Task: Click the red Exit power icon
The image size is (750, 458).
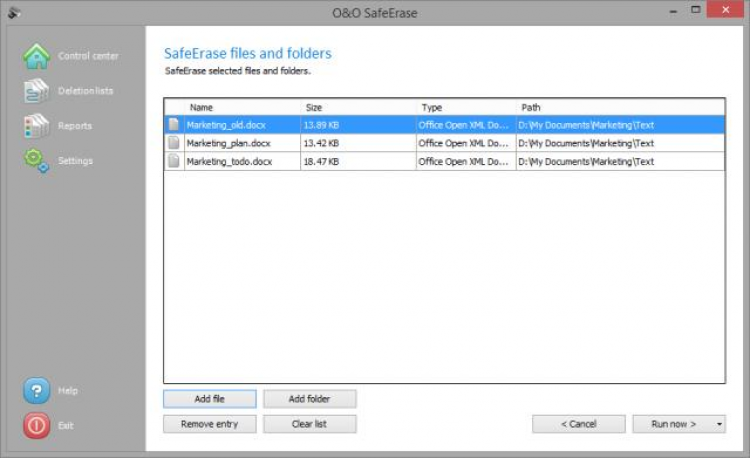Action: tap(36, 425)
